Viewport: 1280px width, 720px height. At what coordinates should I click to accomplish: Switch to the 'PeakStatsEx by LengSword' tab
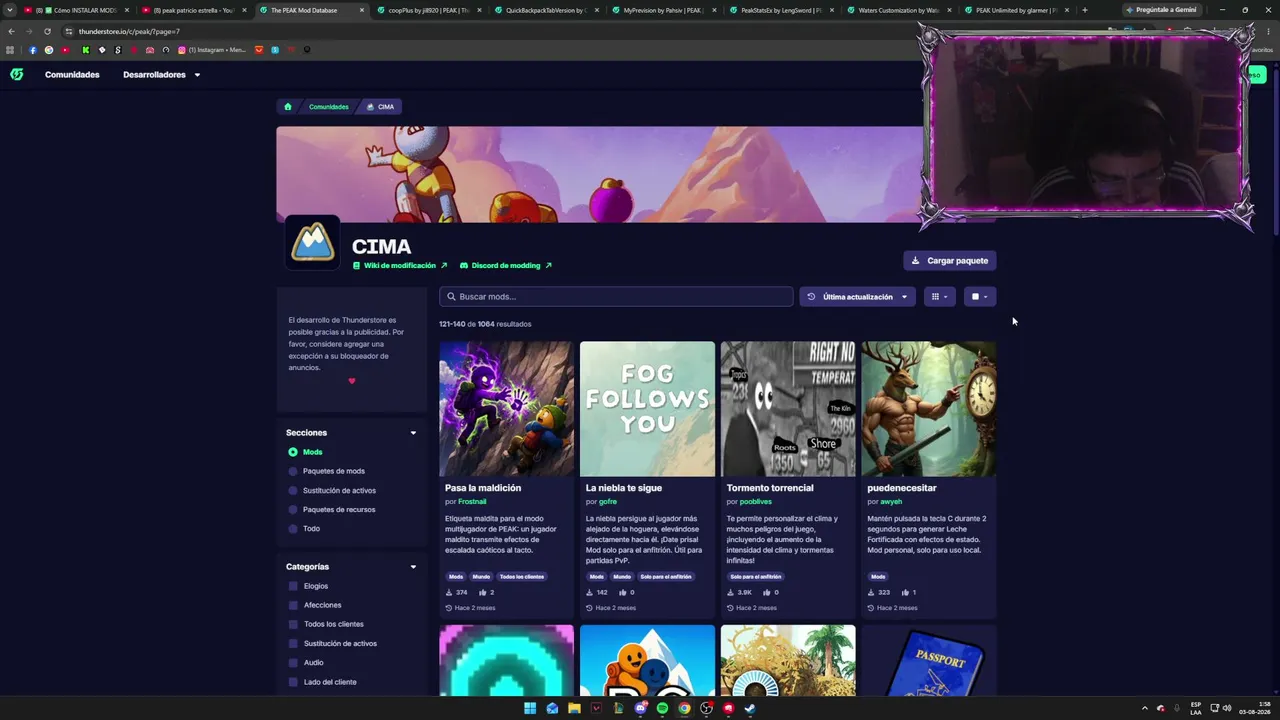point(781,10)
